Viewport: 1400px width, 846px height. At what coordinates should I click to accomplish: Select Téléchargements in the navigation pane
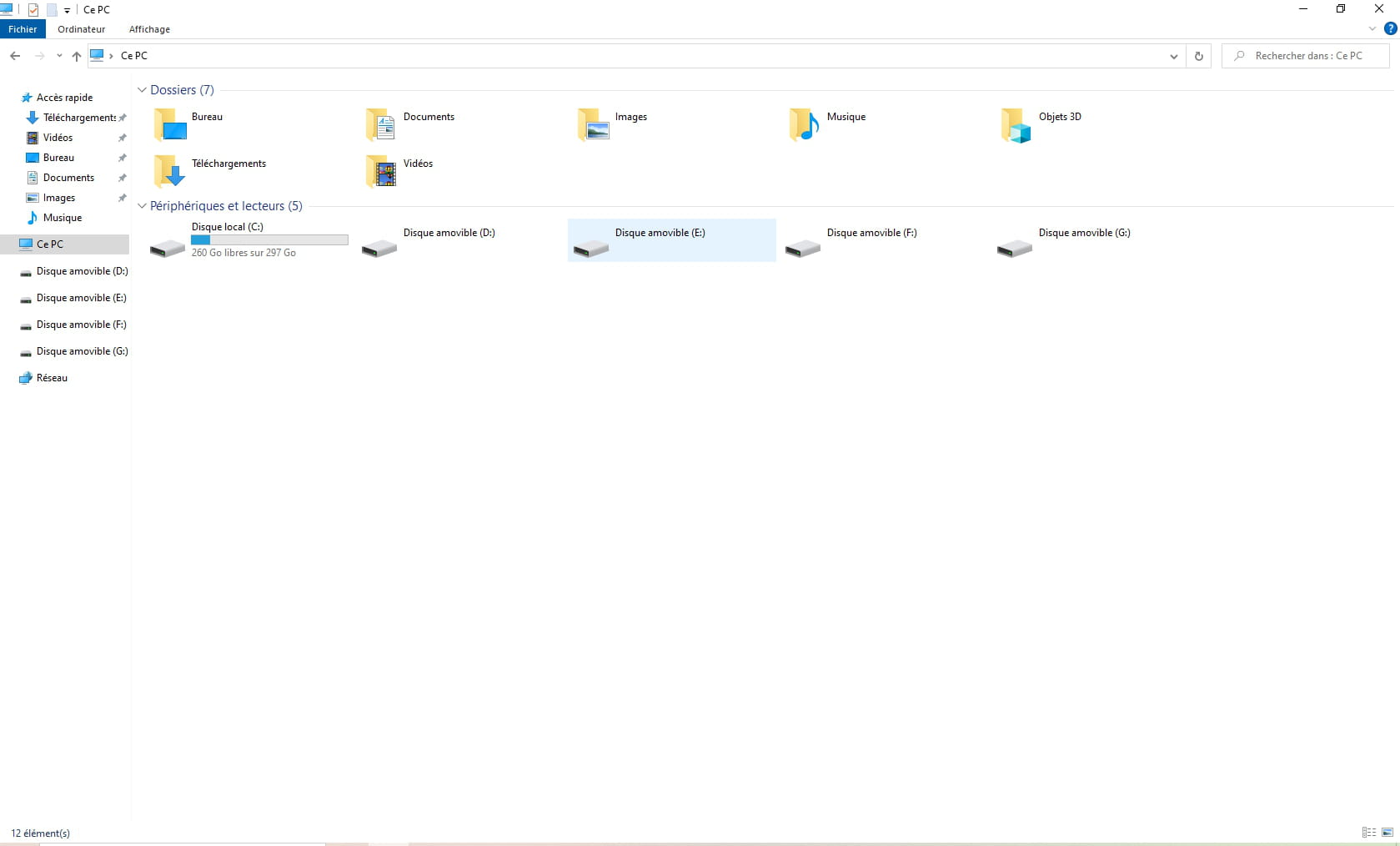point(79,118)
